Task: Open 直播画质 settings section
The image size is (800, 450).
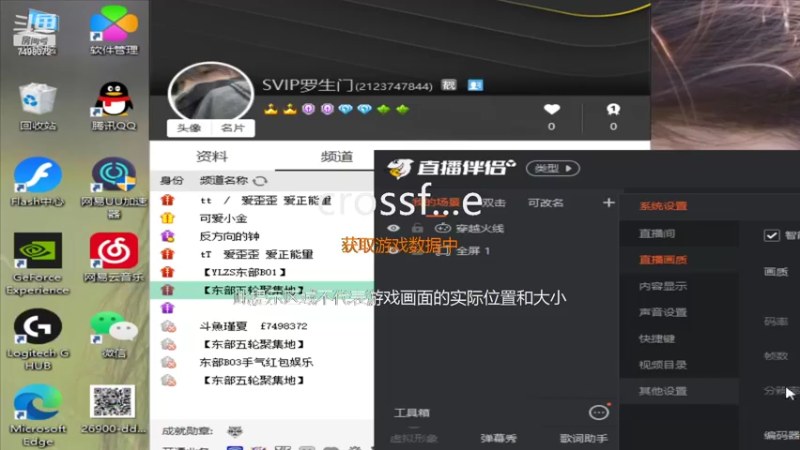Action: [x=663, y=260]
